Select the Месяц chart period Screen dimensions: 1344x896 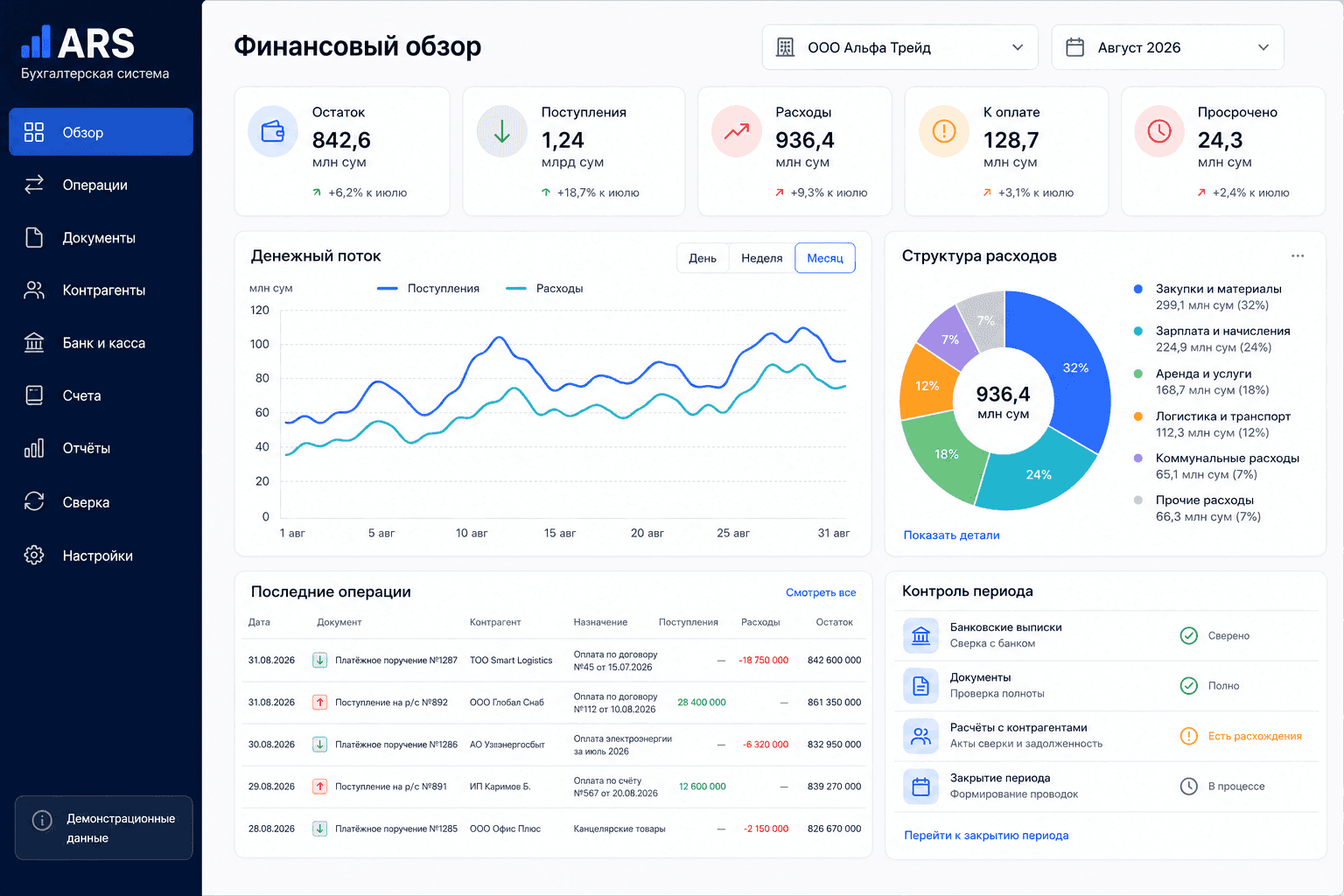coord(825,258)
